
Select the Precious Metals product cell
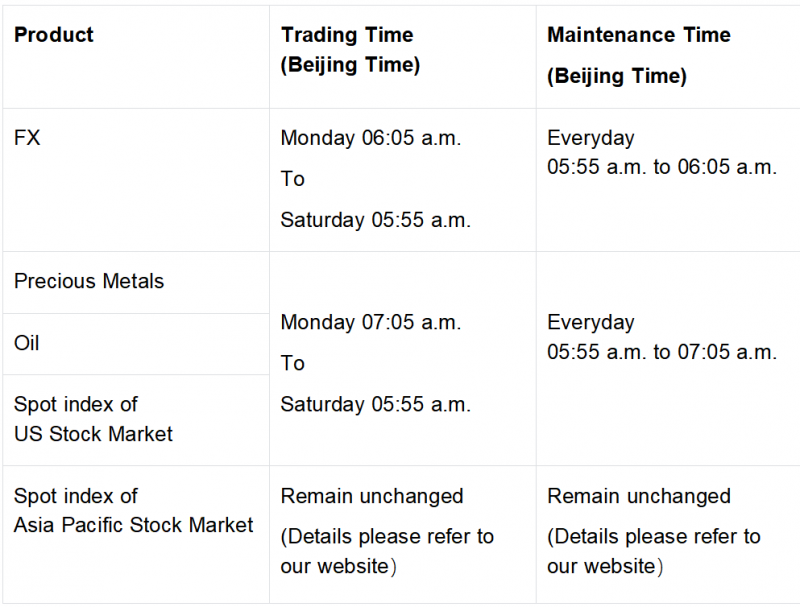coord(89,281)
